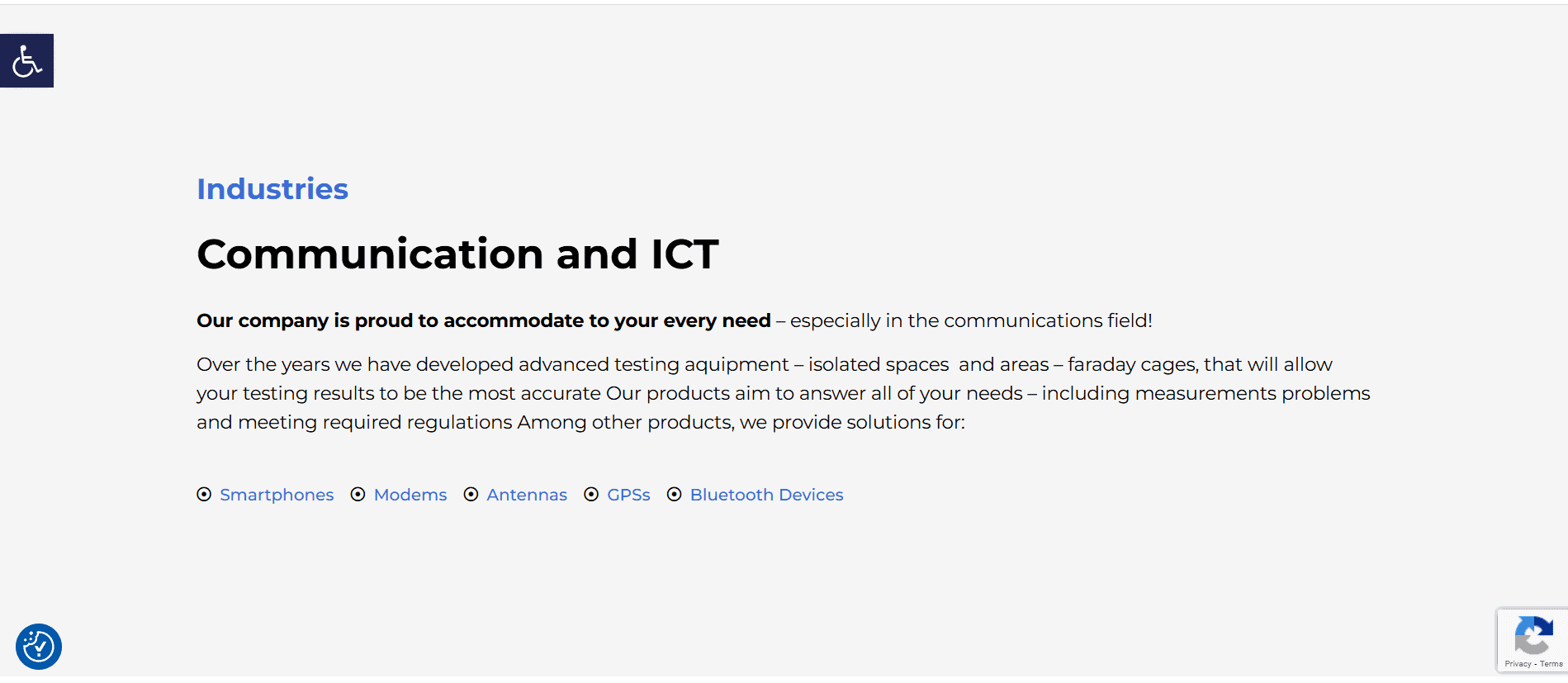1568x683 pixels.
Task: Click the reCAPTCHA logo badge
Action: [1533, 635]
